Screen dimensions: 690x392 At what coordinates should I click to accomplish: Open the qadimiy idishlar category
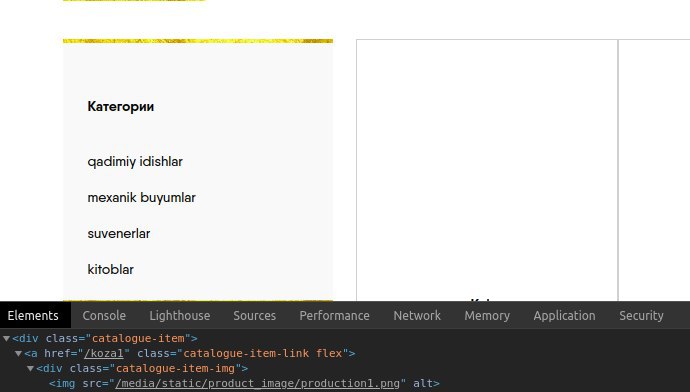(135, 162)
